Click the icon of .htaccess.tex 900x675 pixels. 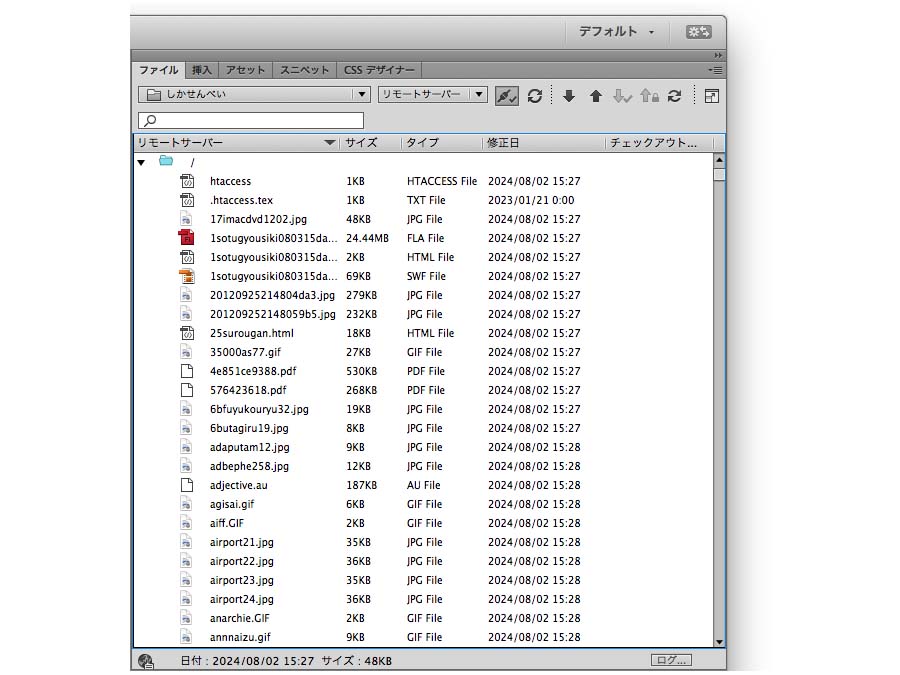187,200
